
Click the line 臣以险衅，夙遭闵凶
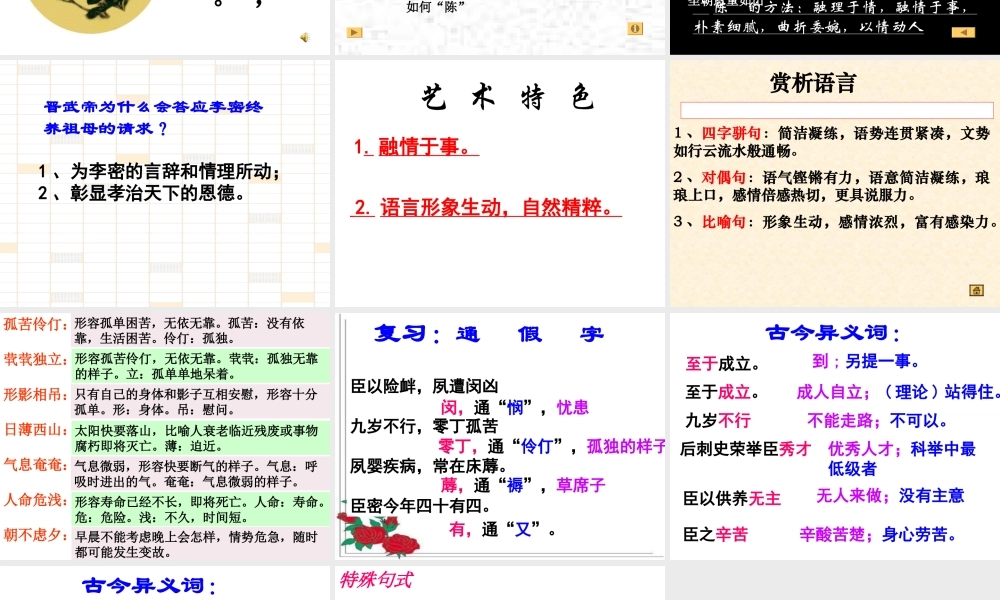pyautogui.click(x=424, y=386)
